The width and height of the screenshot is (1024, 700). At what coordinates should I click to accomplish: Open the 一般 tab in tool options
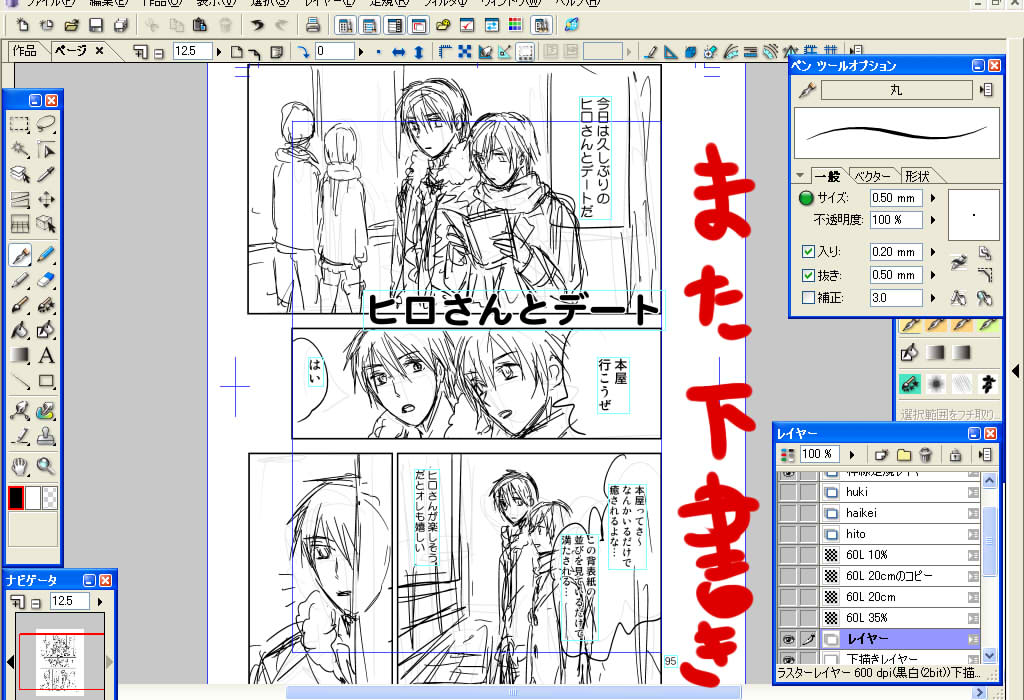pyautogui.click(x=828, y=176)
